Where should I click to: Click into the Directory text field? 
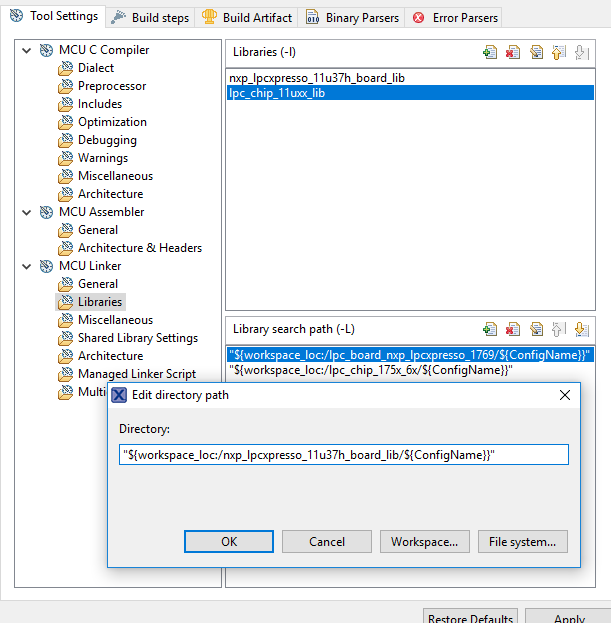tap(344, 455)
